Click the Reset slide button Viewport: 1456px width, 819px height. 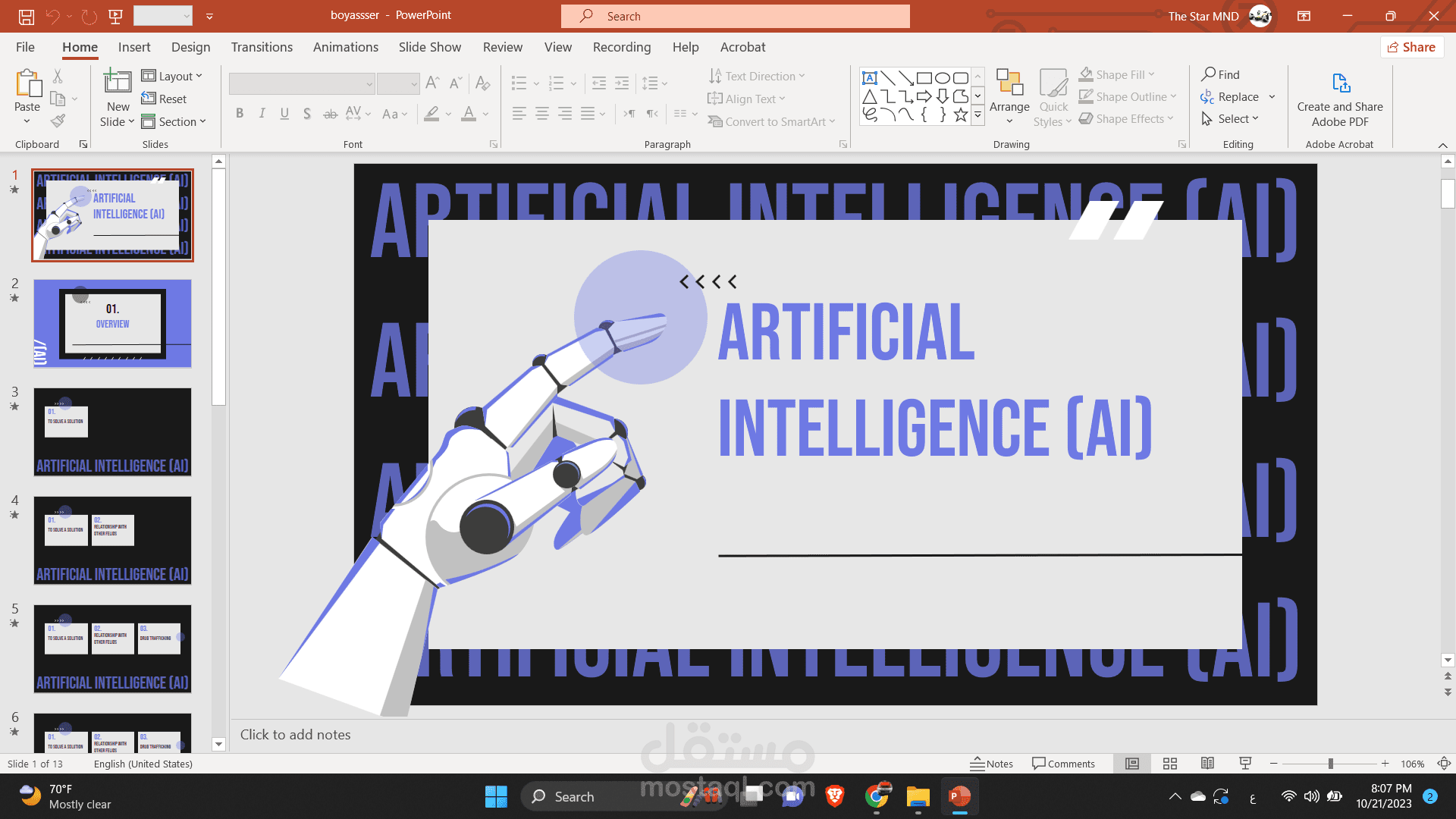point(164,99)
